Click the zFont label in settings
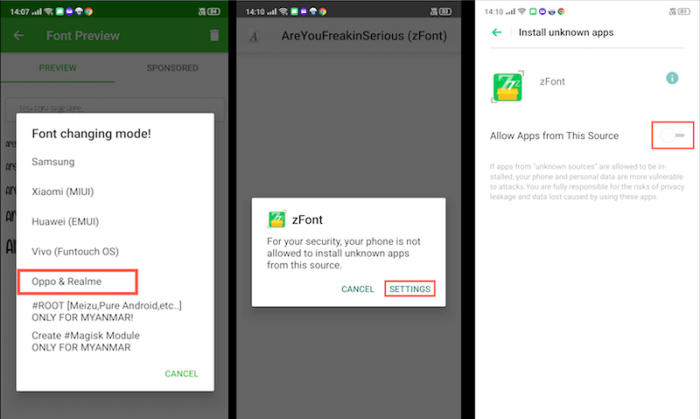The height and width of the screenshot is (419, 700). 552,81
